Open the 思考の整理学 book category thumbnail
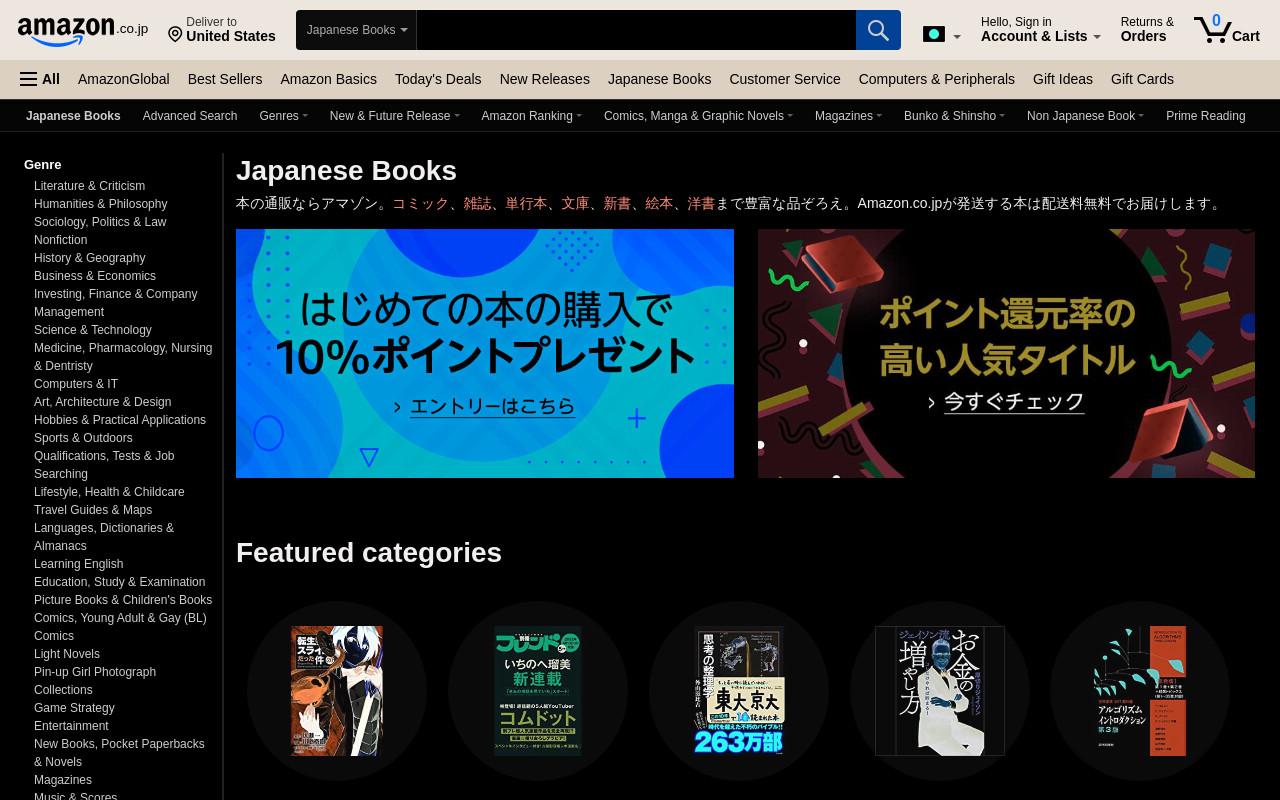The image size is (1280, 800). point(739,691)
